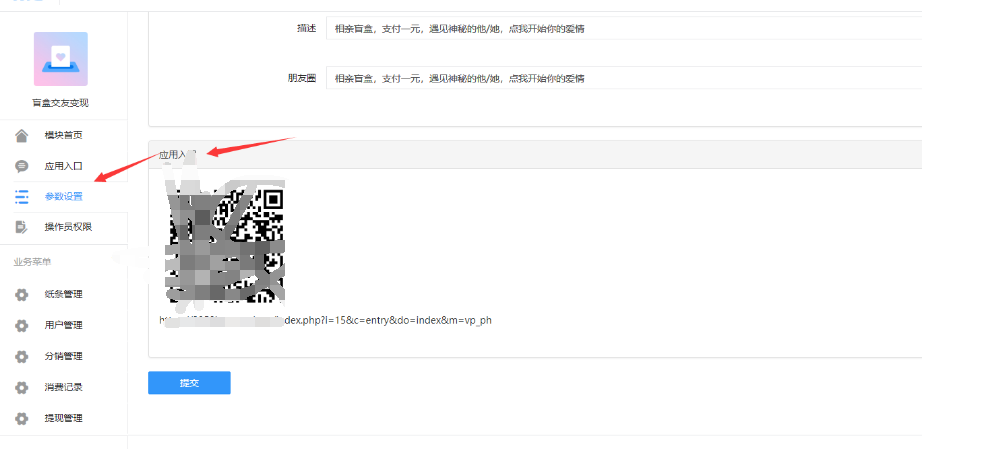The image size is (983, 449).
Task: Go to 纸条管理
Action: click(63, 295)
